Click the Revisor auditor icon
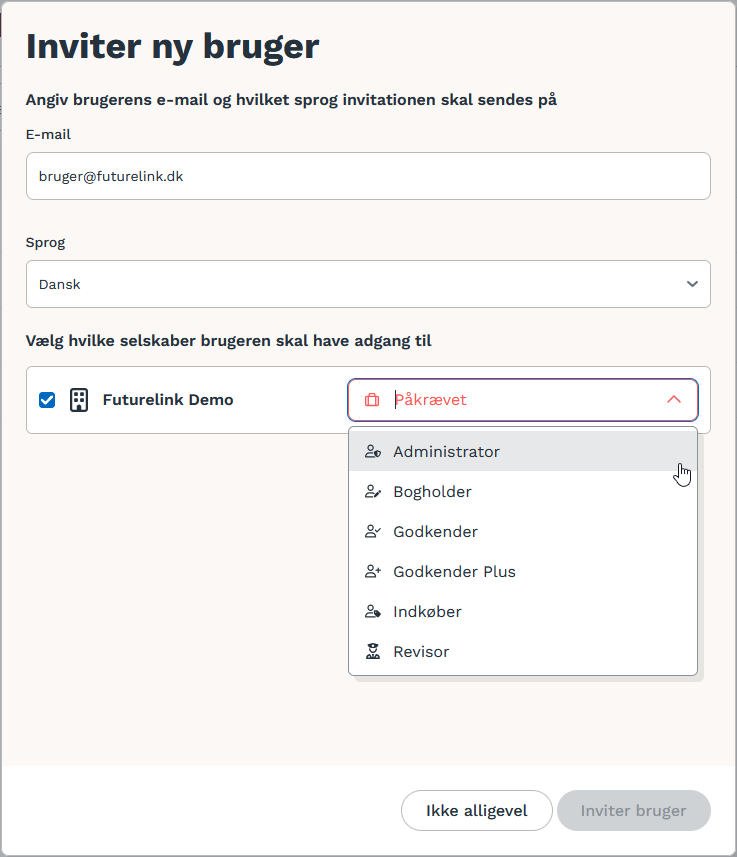Image resolution: width=737 pixels, height=857 pixels. click(x=373, y=651)
